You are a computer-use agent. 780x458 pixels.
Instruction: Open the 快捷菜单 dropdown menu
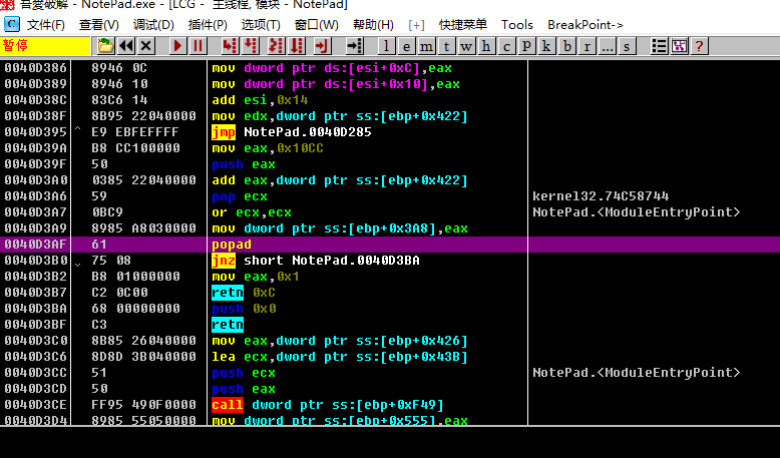(463, 24)
